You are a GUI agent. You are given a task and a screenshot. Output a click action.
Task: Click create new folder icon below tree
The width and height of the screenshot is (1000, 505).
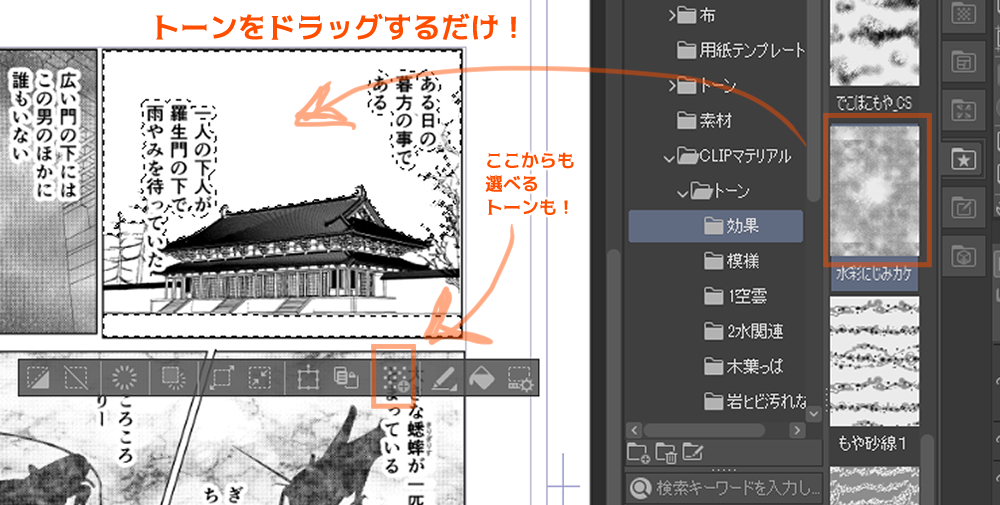point(638,453)
